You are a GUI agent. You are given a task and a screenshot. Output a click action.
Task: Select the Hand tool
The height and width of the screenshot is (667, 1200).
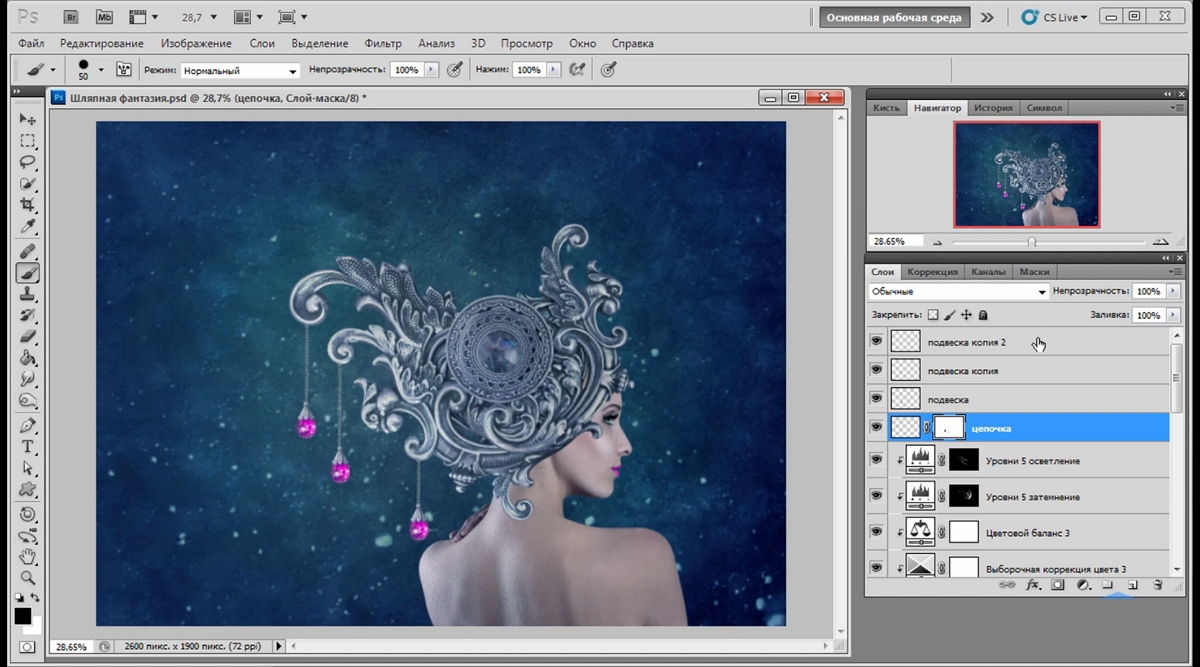coord(28,556)
